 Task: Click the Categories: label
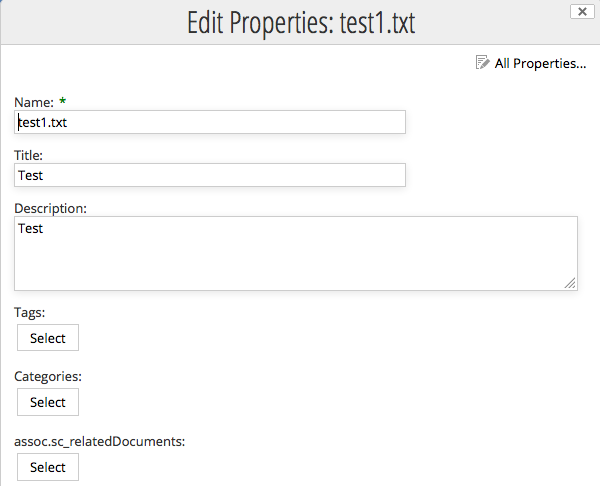(x=48, y=377)
